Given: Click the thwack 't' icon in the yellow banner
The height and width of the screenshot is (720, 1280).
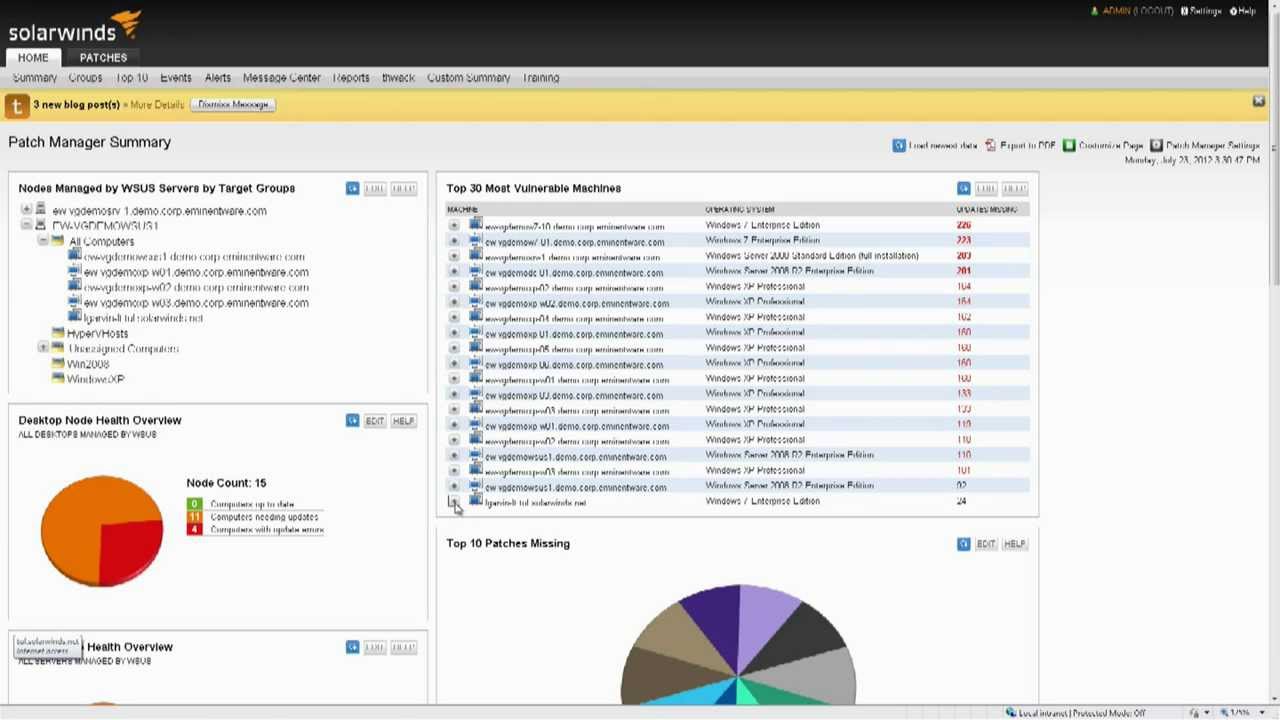Looking at the screenshot, I should tap(17, 106).
